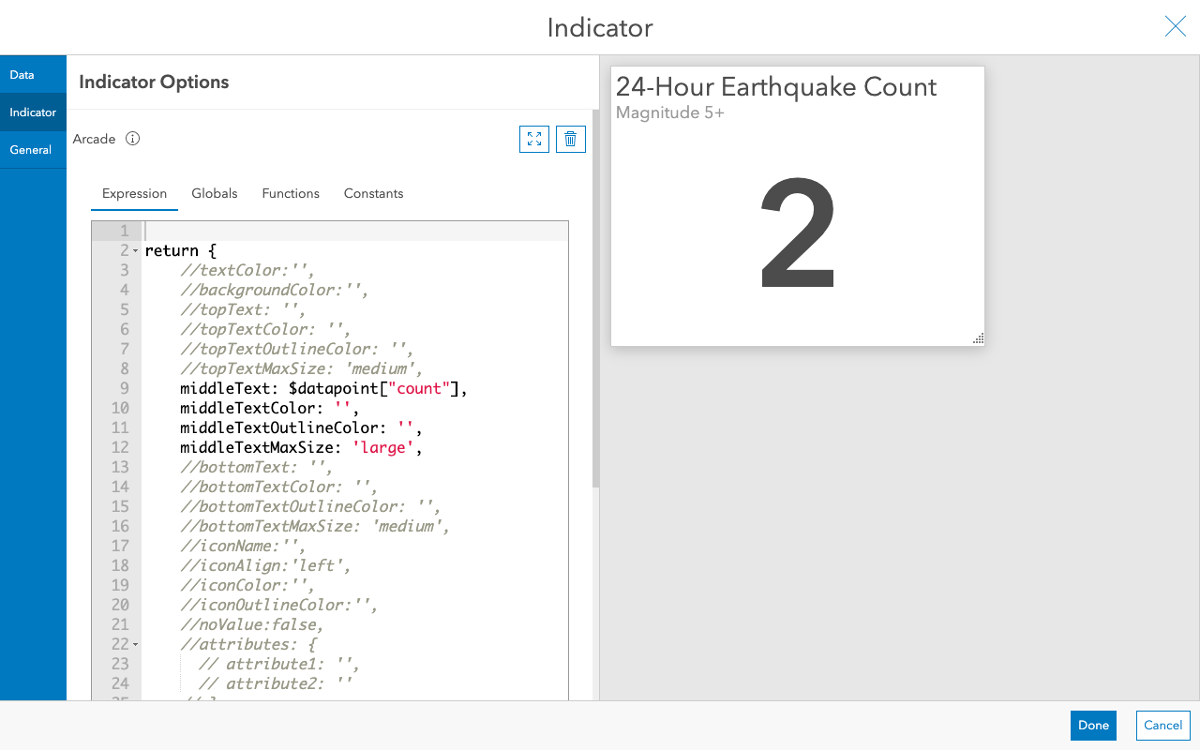Switch to the Globals tab
Viewport: 1200px width, 750px height.
click(214, 193)
